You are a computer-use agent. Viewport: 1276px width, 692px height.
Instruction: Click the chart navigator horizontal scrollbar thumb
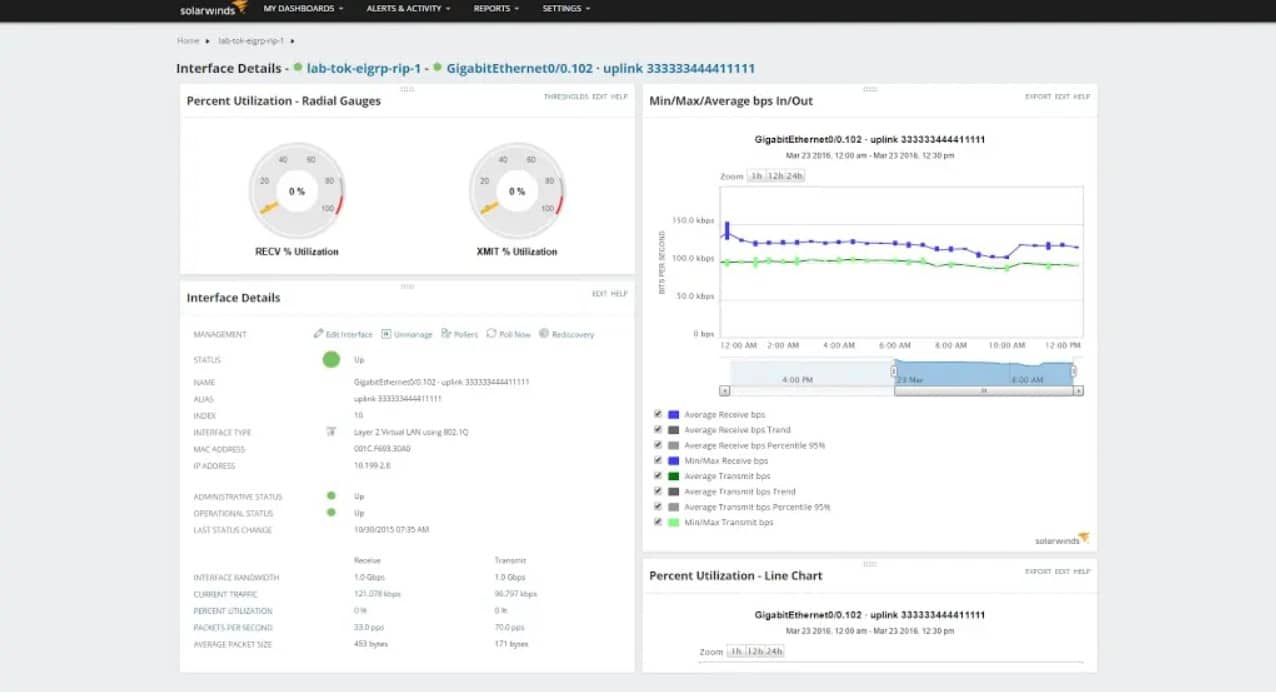pyautogui.click(x=984, y=391)
